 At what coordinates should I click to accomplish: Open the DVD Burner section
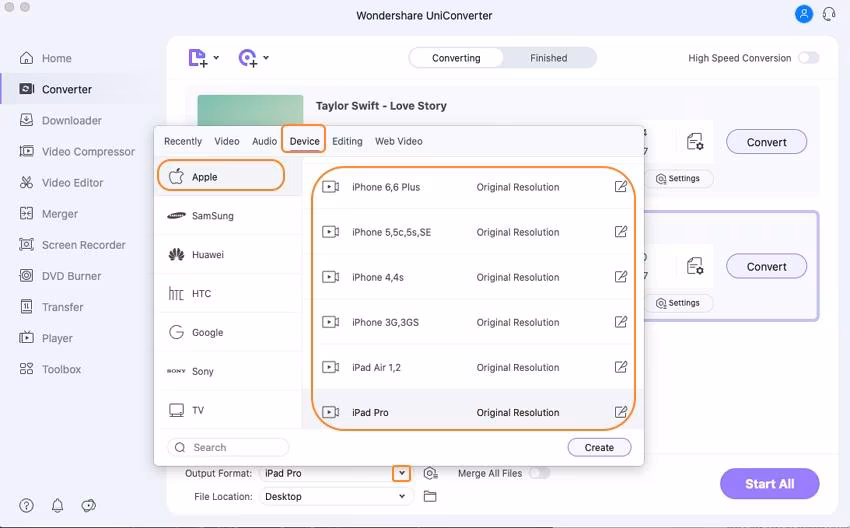pos(60,276)
